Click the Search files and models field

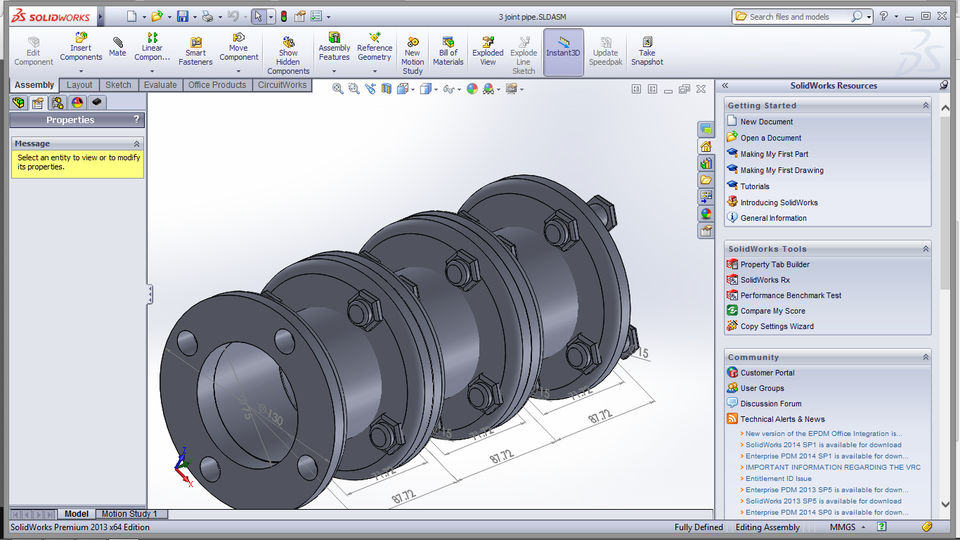point(796,17)
